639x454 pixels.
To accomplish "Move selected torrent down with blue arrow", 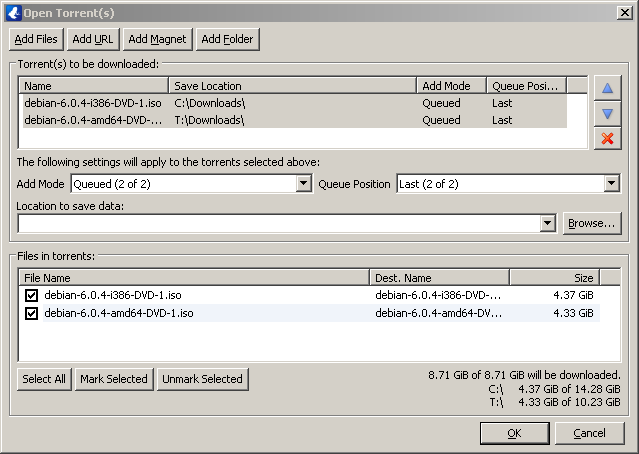I will [607, 114].
